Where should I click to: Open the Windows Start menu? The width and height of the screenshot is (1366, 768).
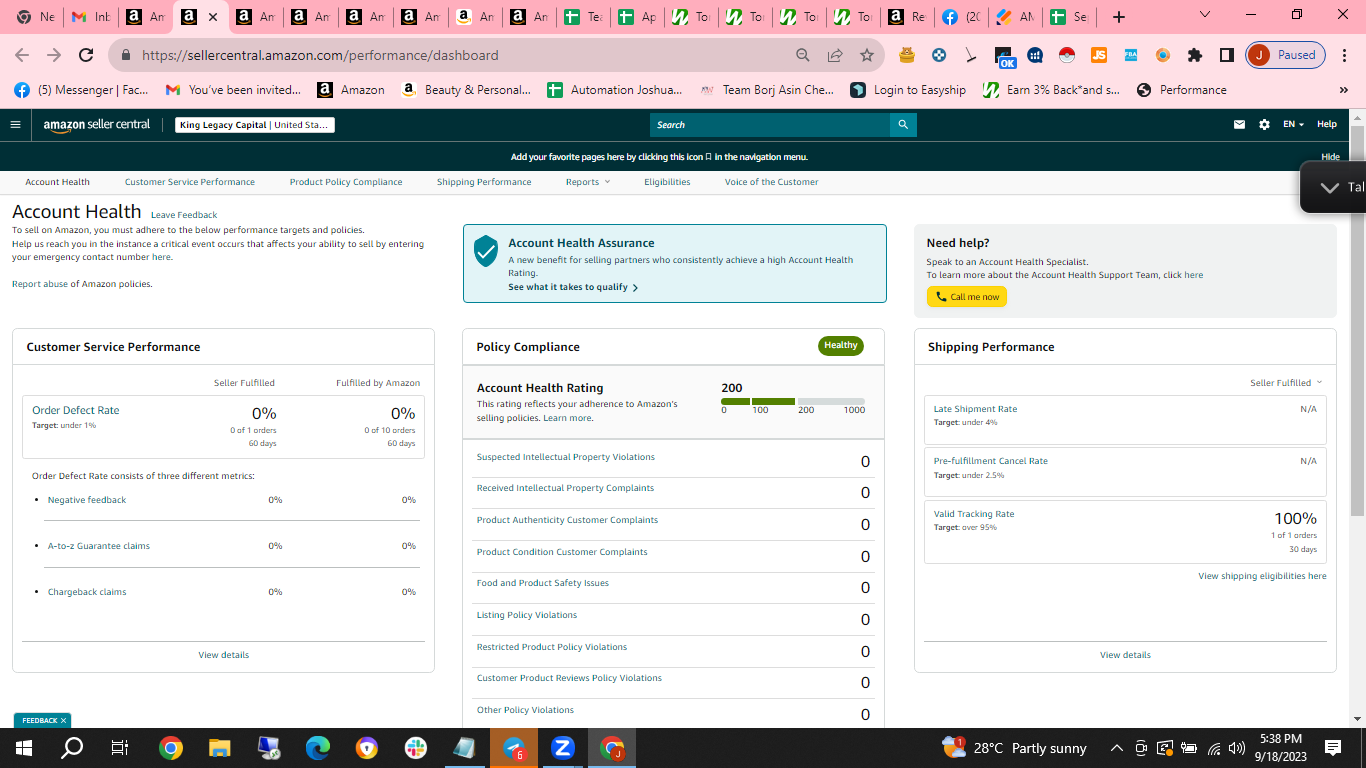click(24, 748)
